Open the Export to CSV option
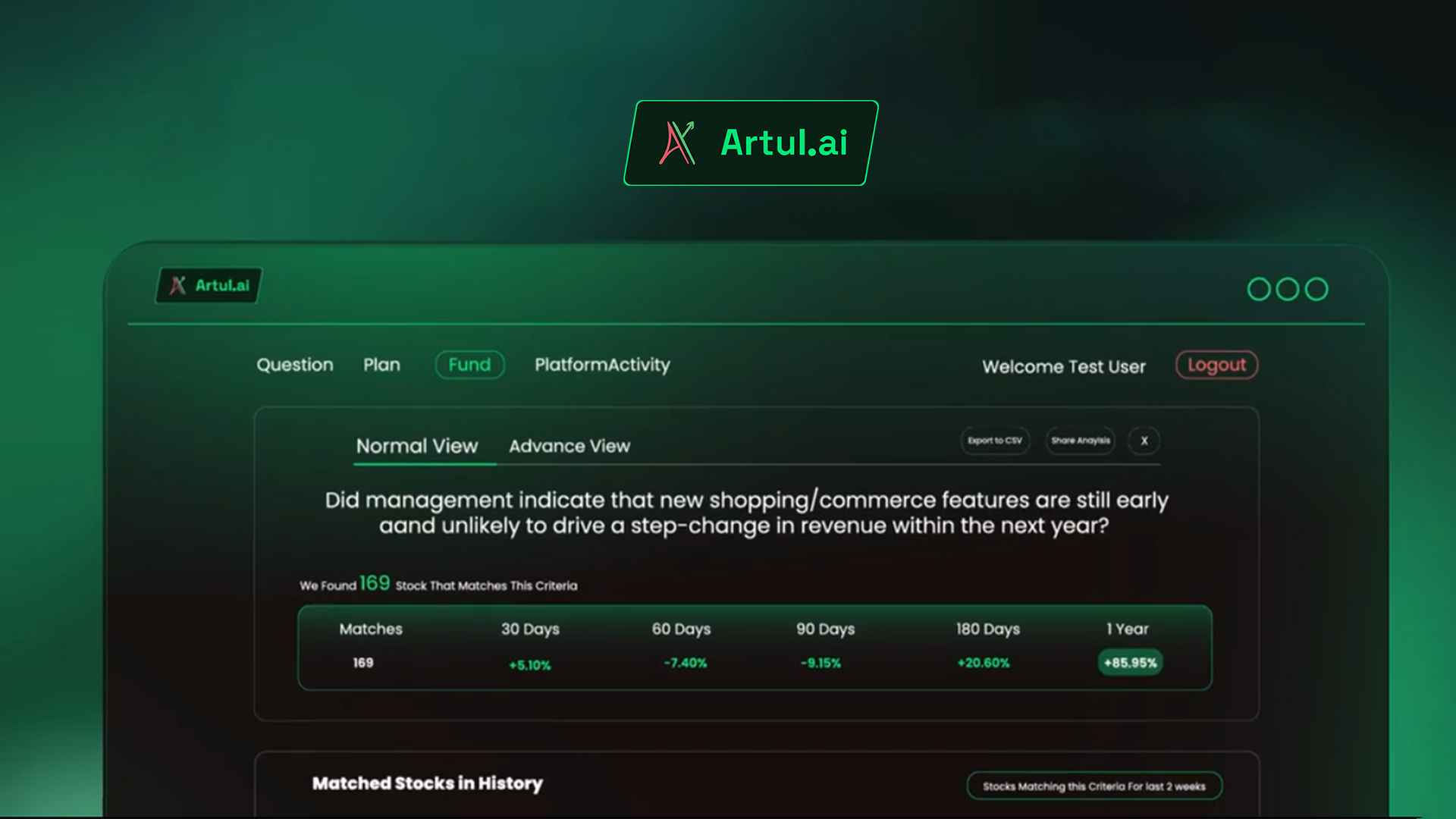 tap(995, 441)
